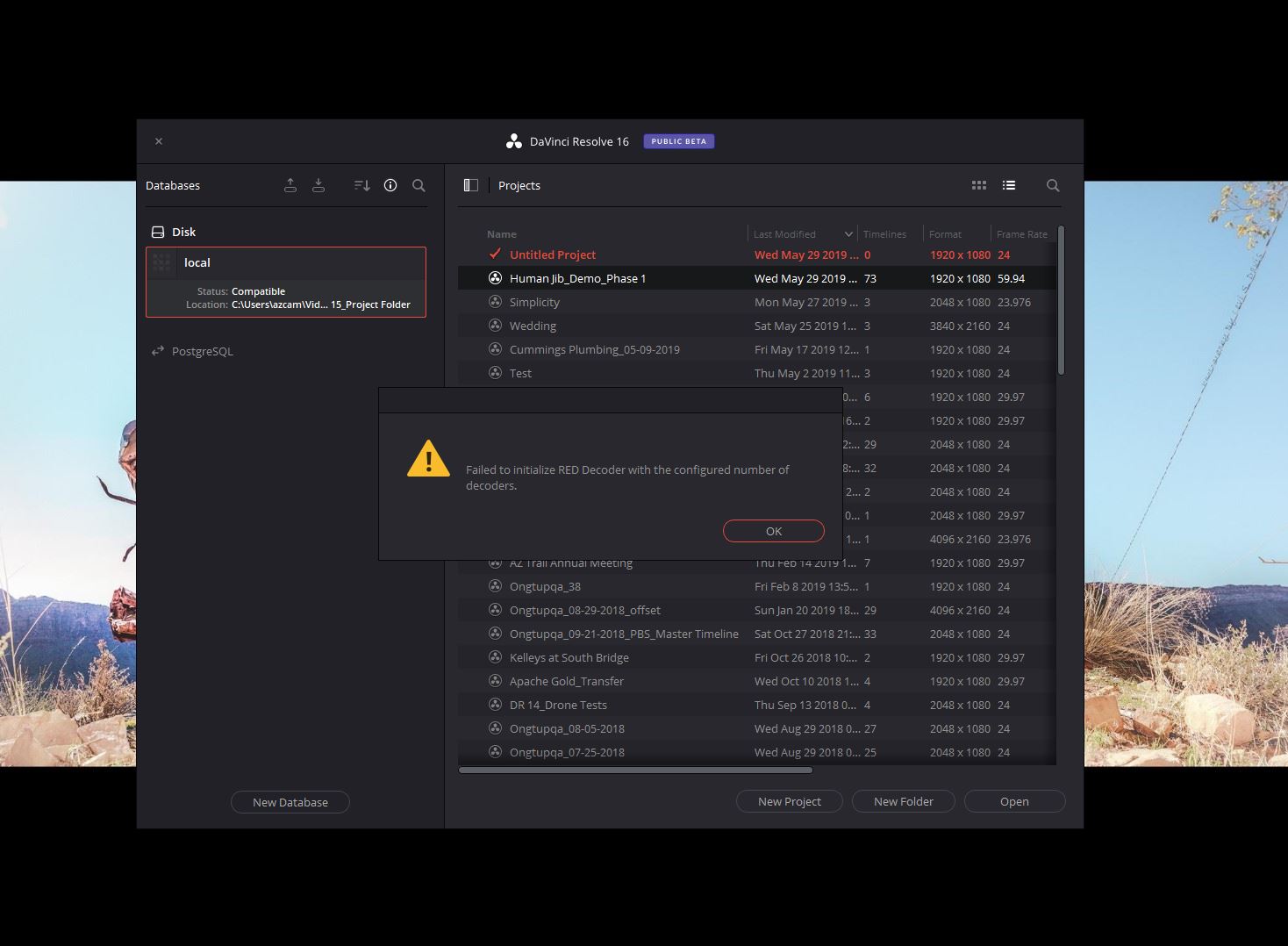Image resolution: width=1288 pixels, height=946 pixels.
Task: Select the Ongtupqa_38 project
Action: 756,586
